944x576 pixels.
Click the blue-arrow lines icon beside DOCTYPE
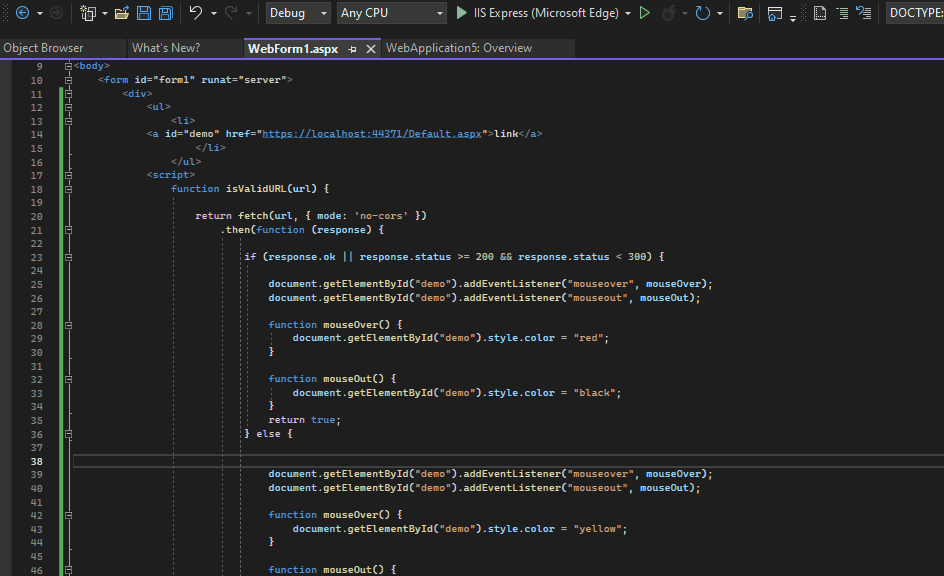tap(864, 13)
